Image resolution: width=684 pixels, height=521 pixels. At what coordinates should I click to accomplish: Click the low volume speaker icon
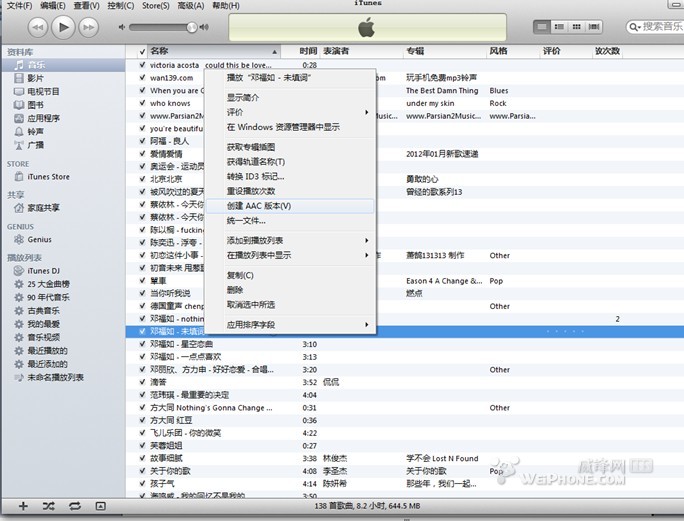click(x=122, y=27)
